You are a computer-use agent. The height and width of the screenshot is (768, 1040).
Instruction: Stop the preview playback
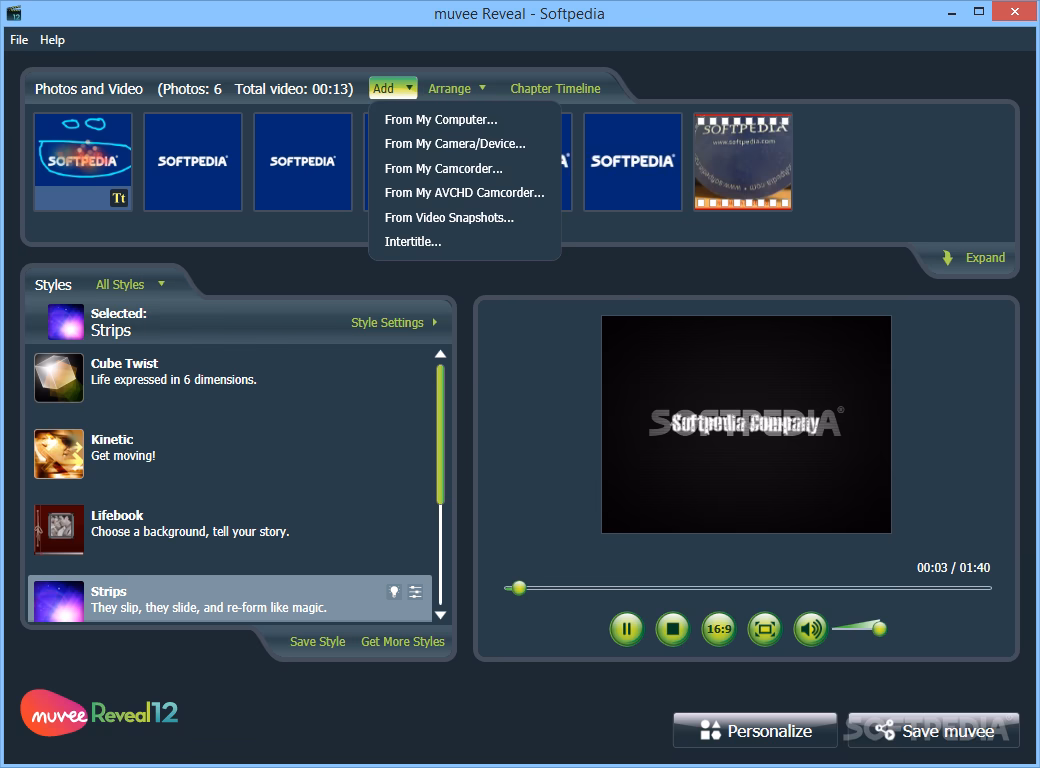pos(673,628)
